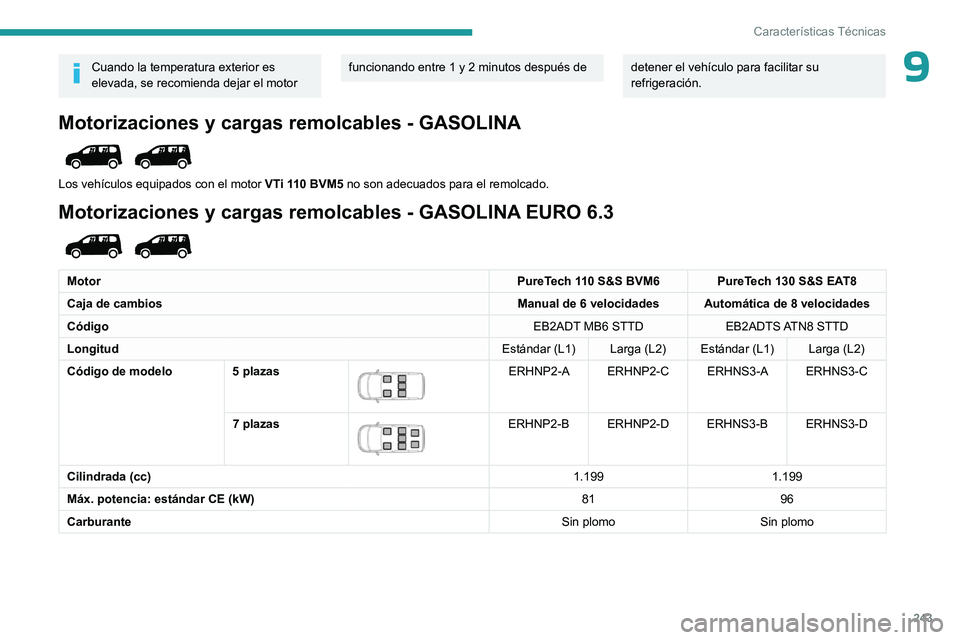The height and width of the screenshot is (640, 960).
Task: Click the 'Código' row label
Action: (88, 326)
